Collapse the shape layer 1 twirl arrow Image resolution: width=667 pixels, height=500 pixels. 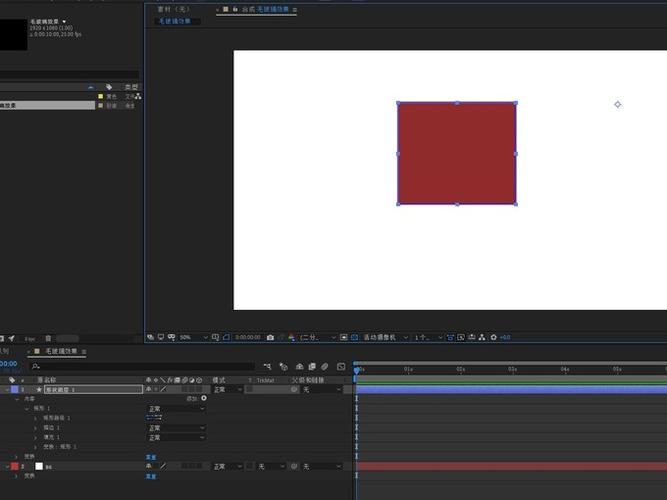[x=7, y=389]
